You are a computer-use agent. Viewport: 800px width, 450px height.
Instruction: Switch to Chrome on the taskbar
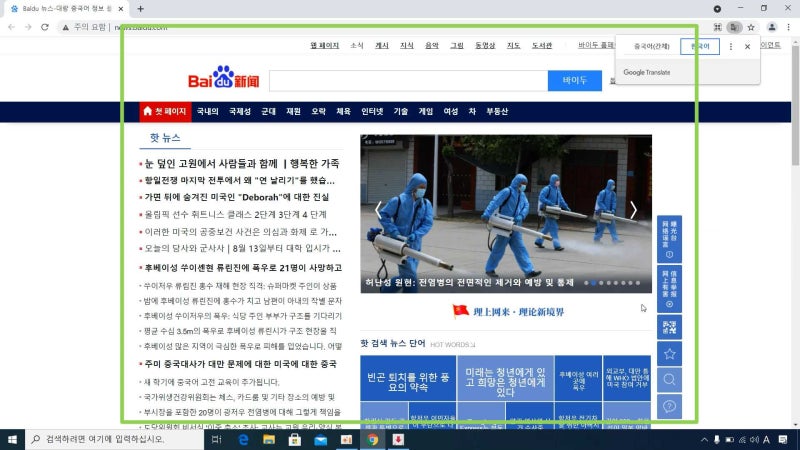(372, 439)
